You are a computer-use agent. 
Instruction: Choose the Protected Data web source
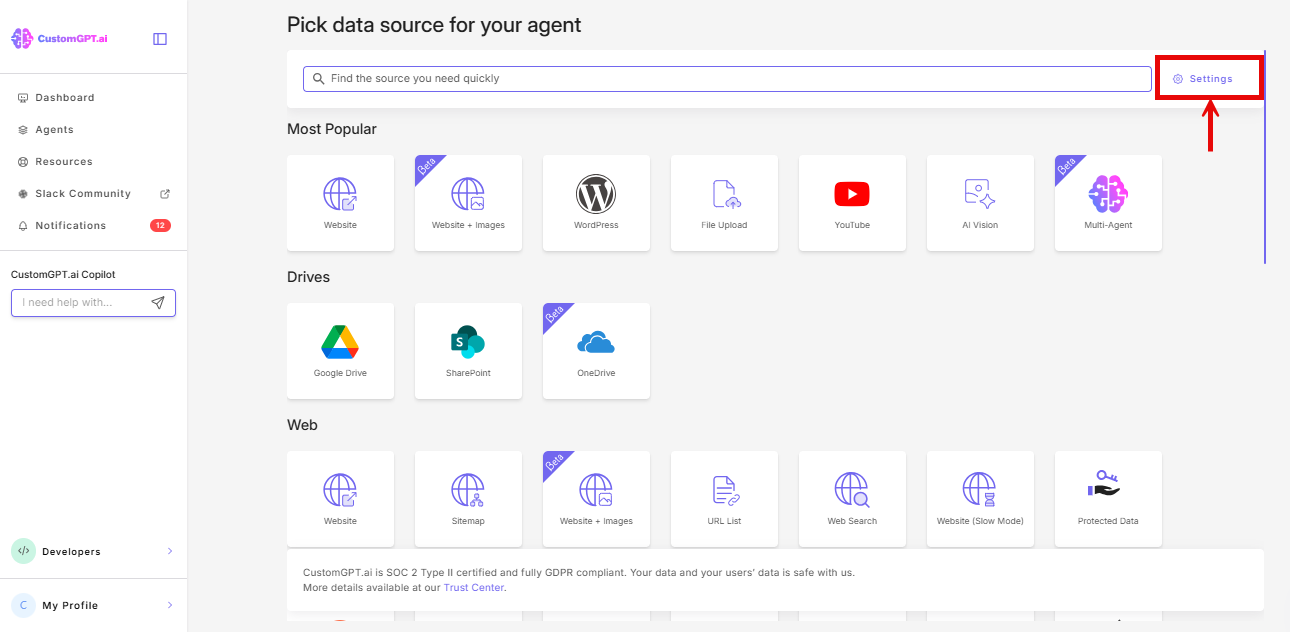point(1108,499)
